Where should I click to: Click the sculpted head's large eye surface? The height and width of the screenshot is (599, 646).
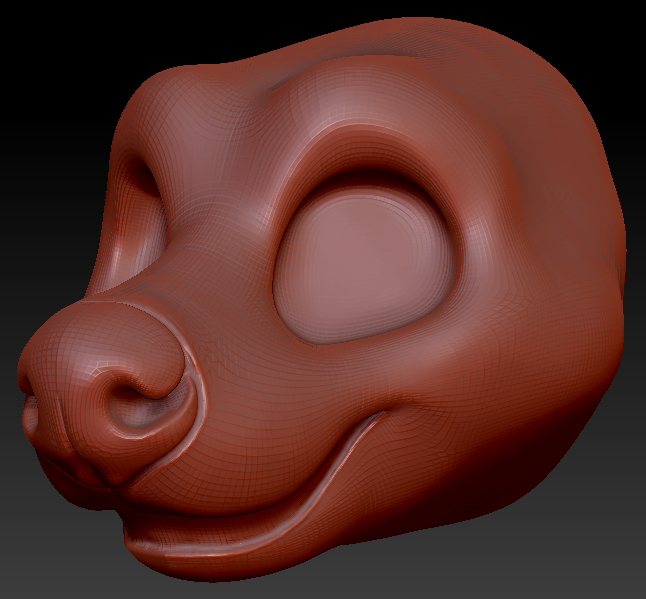(365, 266)
